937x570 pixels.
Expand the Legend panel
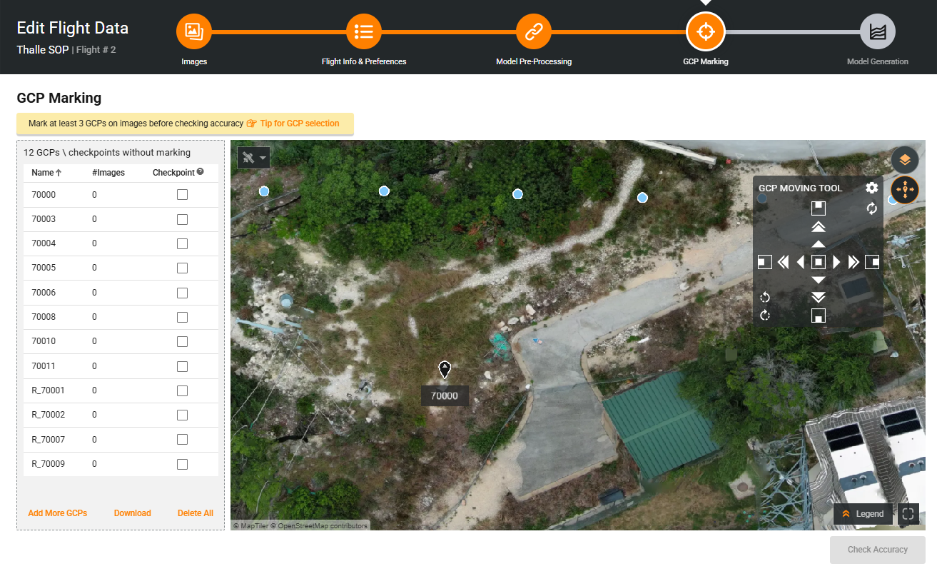pyautogui.click(x=863, y=514)
